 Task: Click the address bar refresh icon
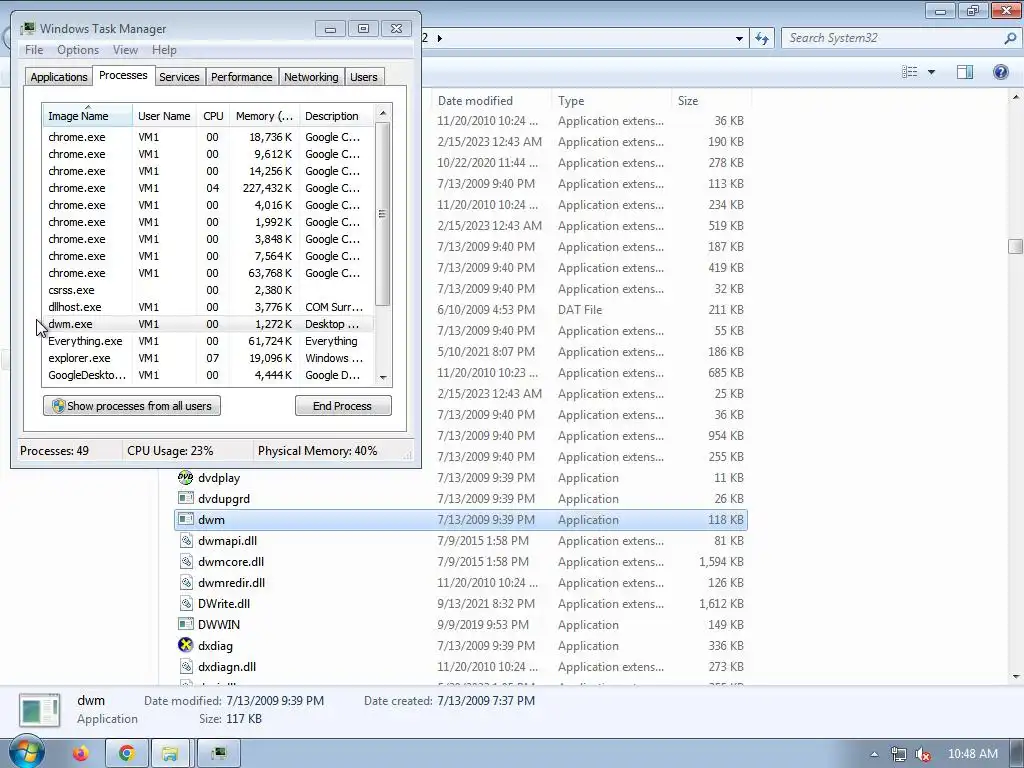click(761, 38)
